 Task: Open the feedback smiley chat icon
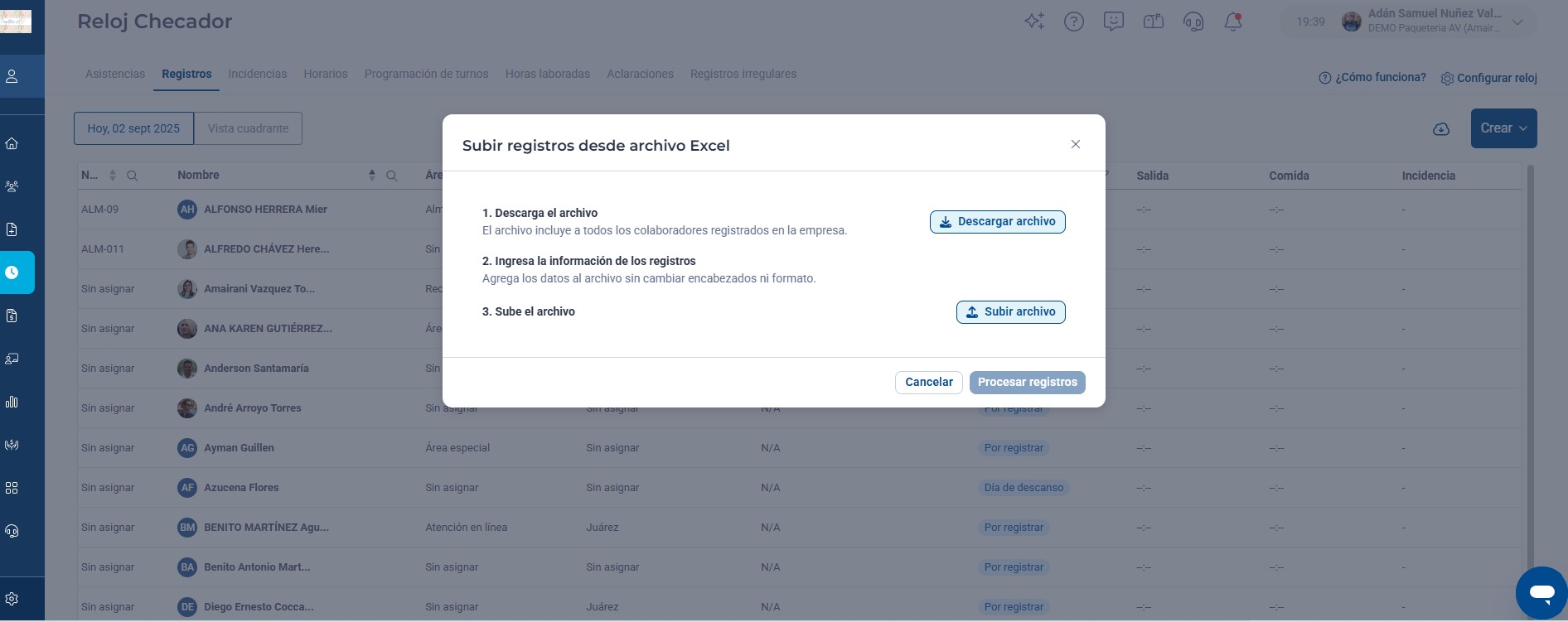click(1113, 22)
